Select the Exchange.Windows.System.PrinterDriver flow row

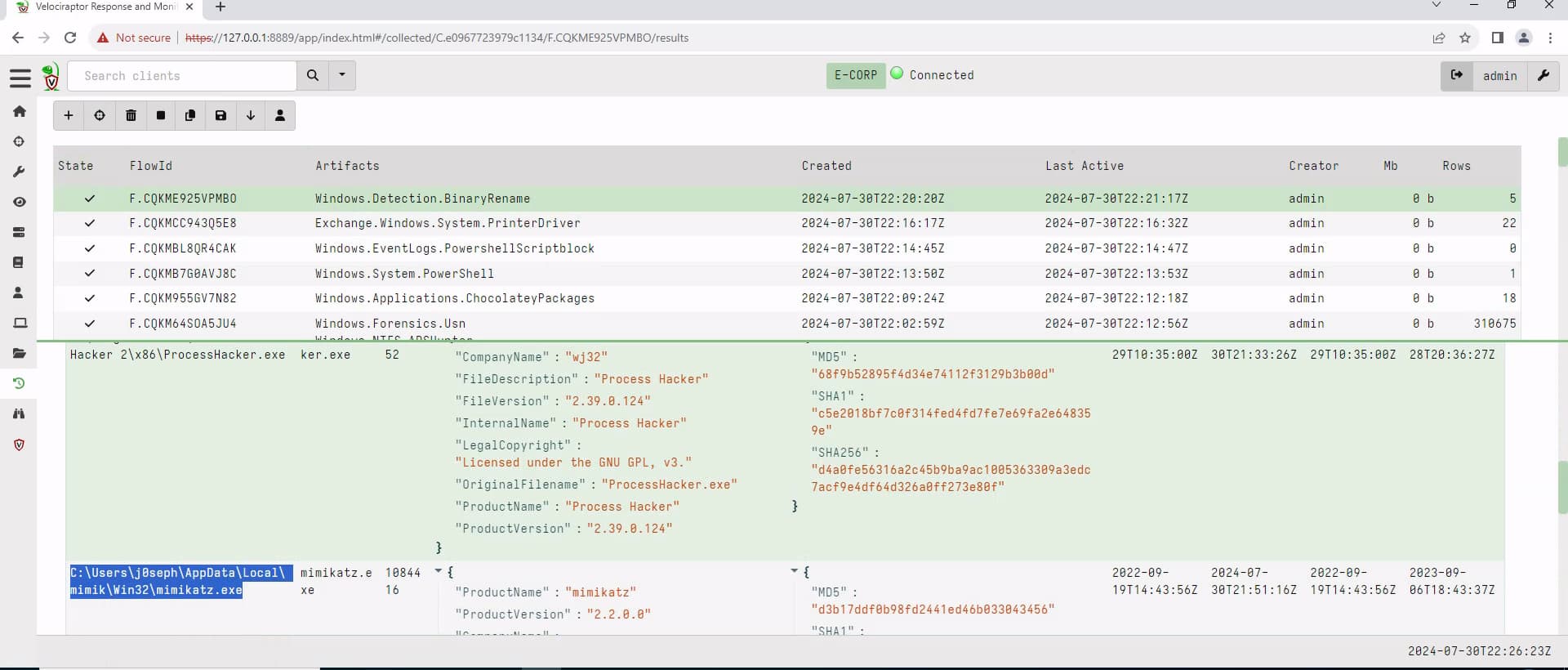pos(447,223)
